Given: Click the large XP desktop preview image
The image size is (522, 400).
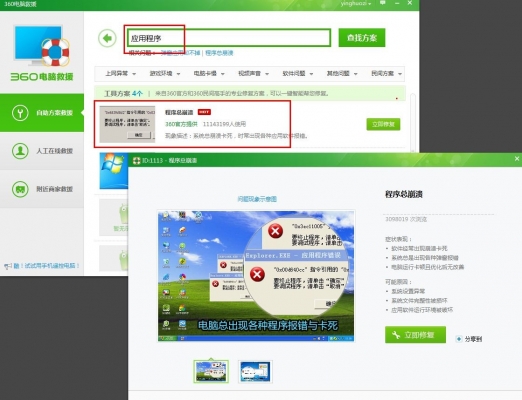Looking at the screenshot, I should tap(256, 276).
